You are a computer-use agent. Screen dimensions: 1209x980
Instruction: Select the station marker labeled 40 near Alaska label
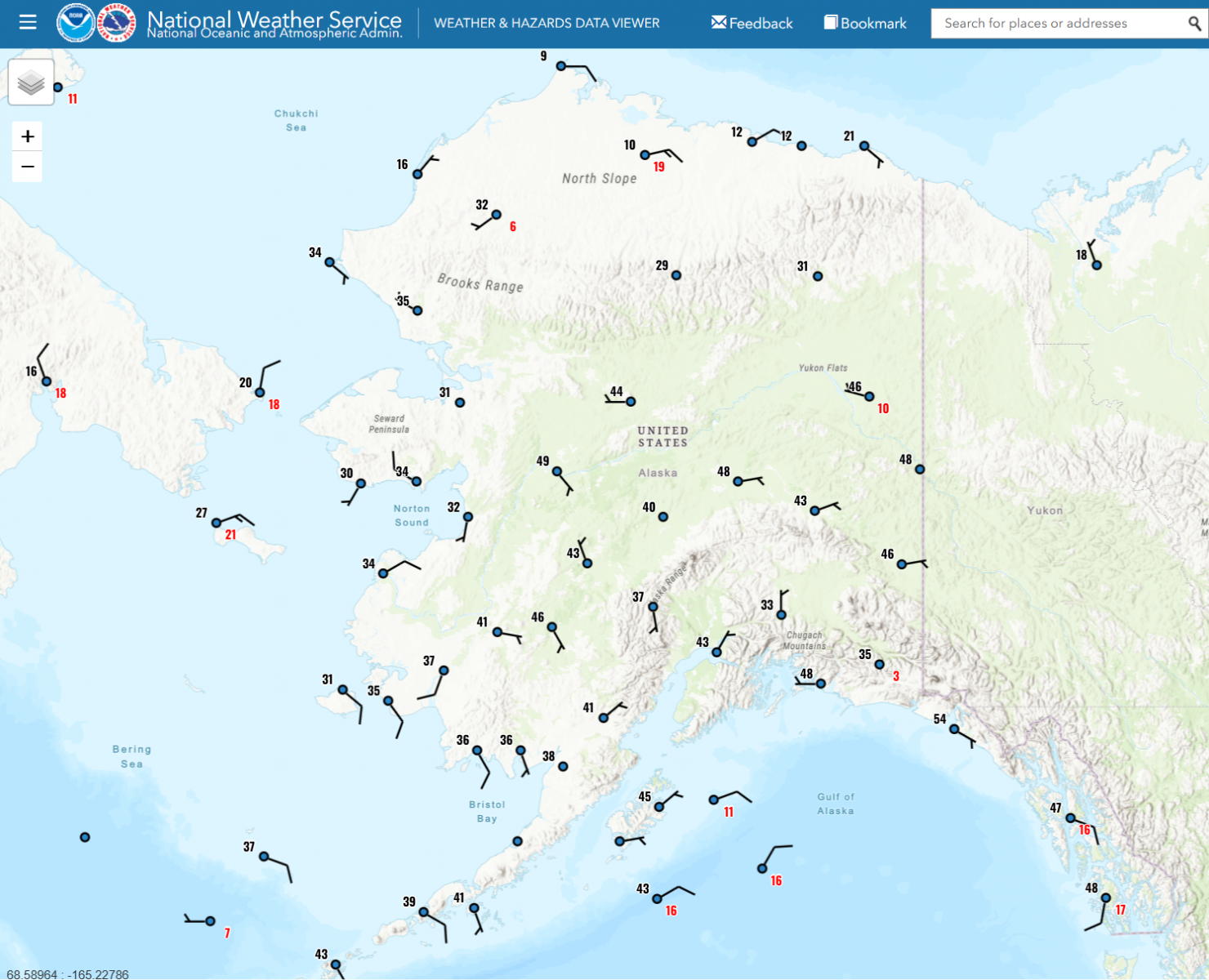pos(663,517)
